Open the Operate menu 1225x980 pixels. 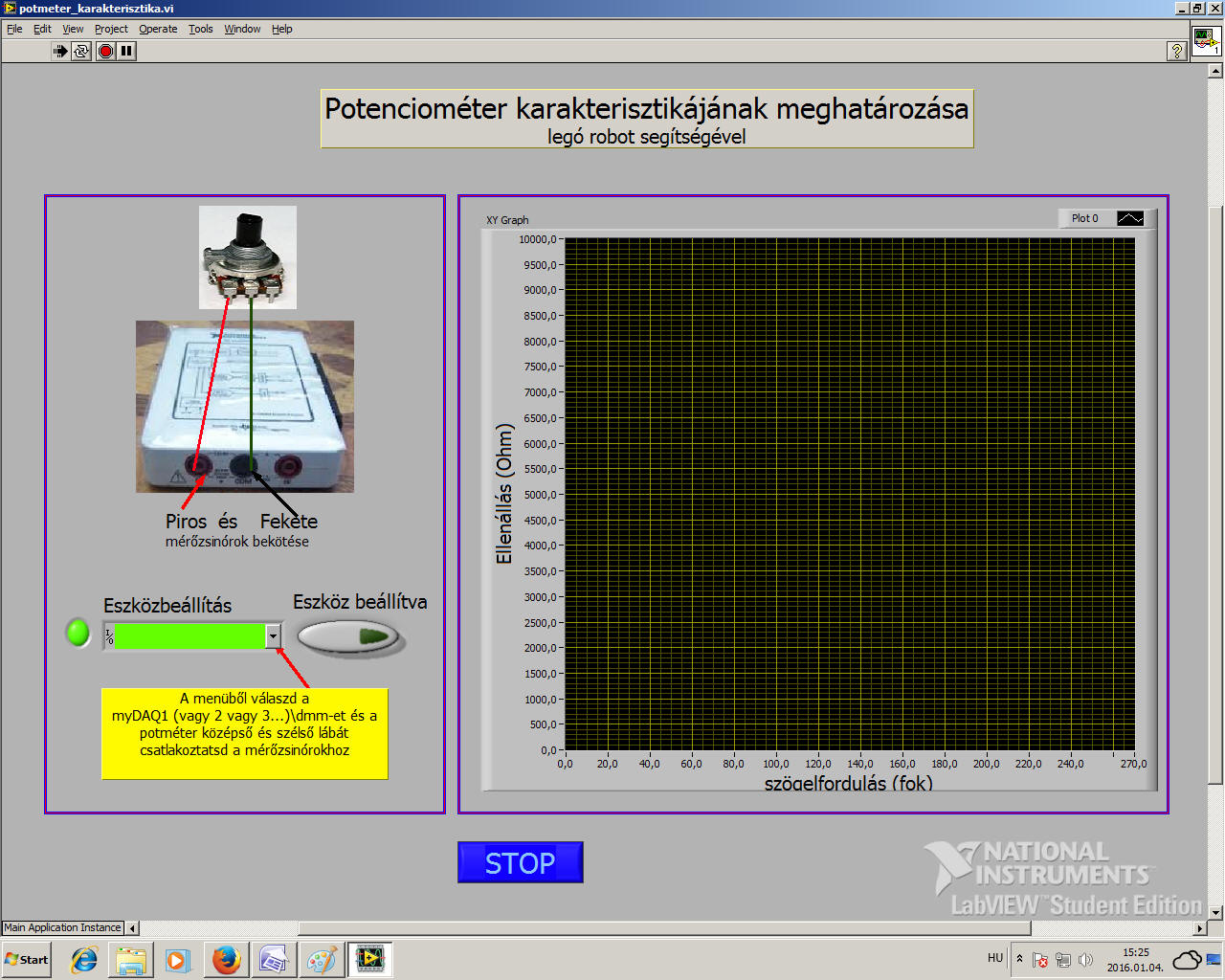tap(158, 29)
